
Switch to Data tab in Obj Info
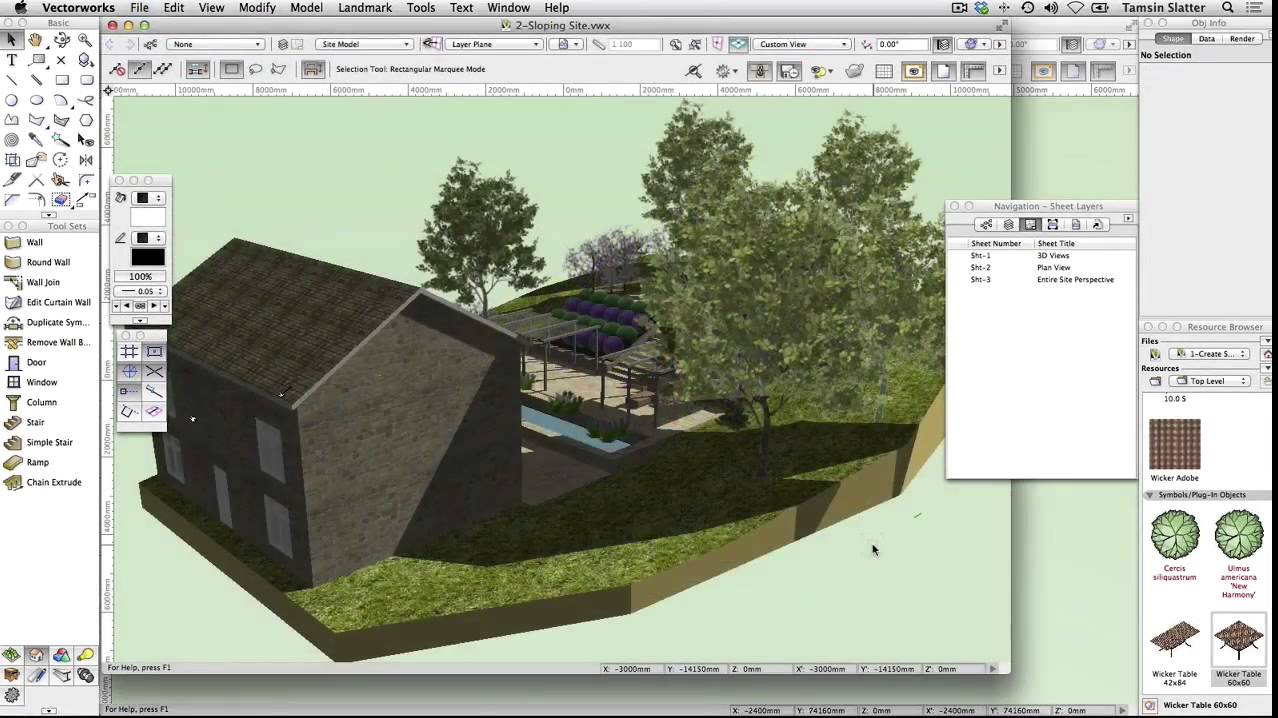(x=1207, y=39)
